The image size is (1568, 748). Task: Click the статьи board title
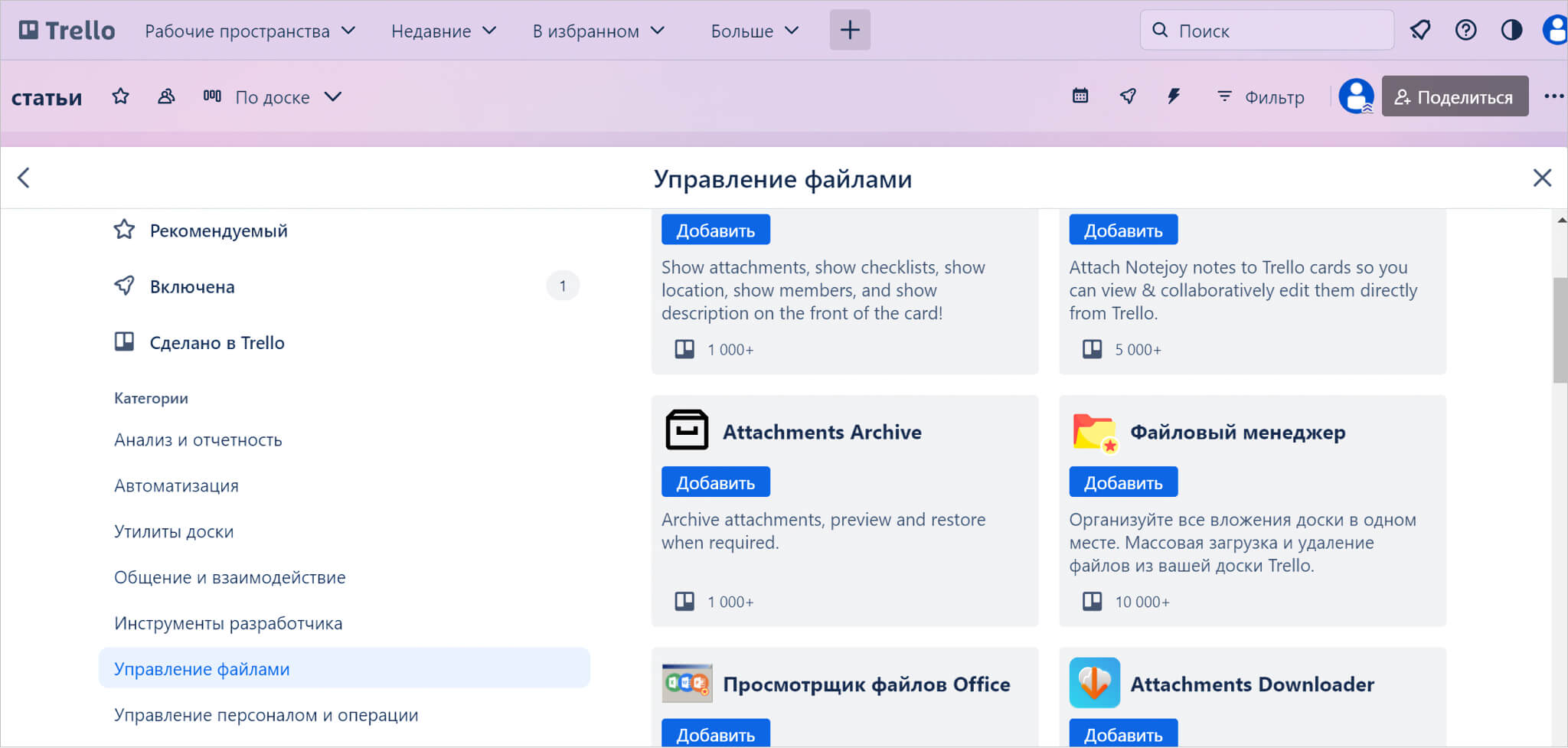(46, 98)
